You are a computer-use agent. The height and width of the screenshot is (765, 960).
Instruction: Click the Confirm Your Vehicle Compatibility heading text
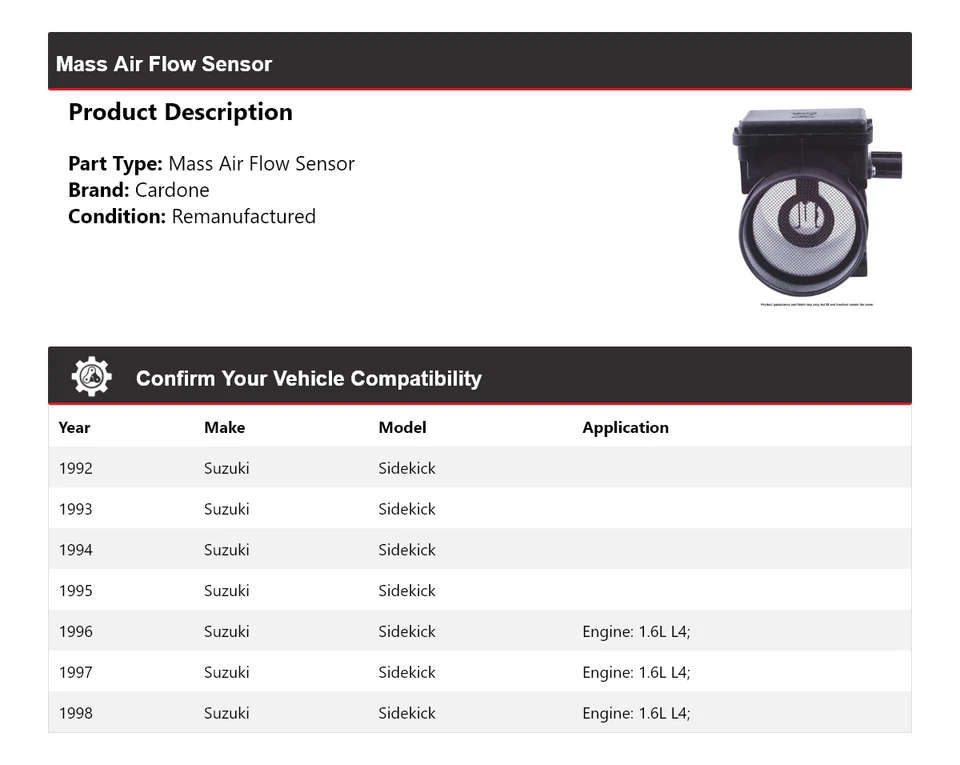point(308,379)
